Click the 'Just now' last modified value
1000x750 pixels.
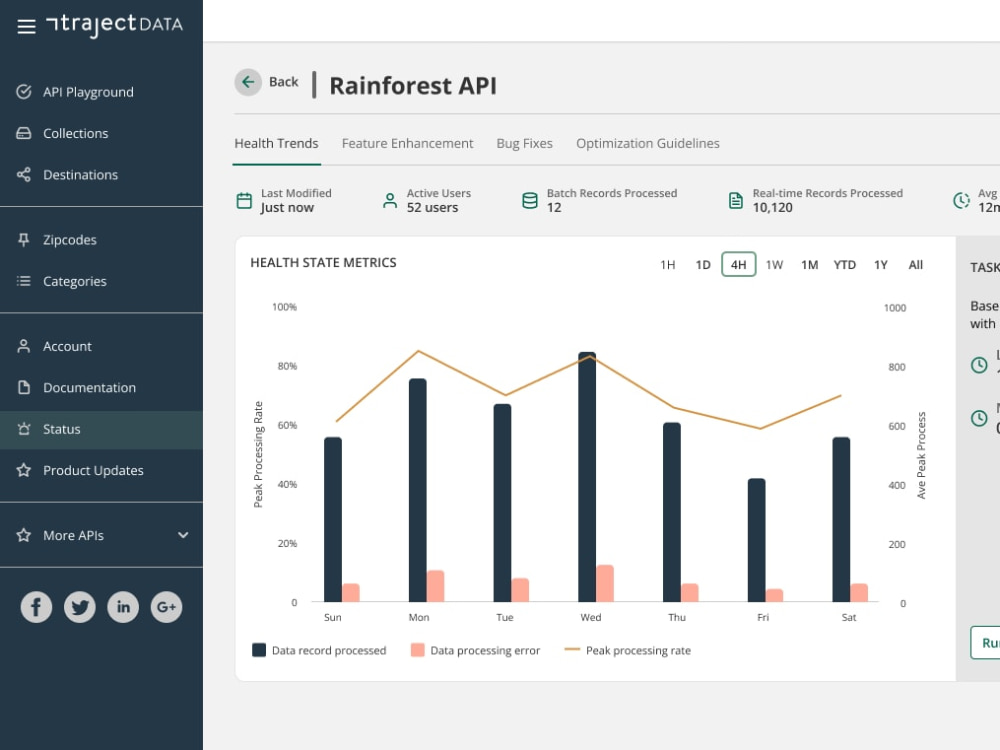tap(287, 208)
